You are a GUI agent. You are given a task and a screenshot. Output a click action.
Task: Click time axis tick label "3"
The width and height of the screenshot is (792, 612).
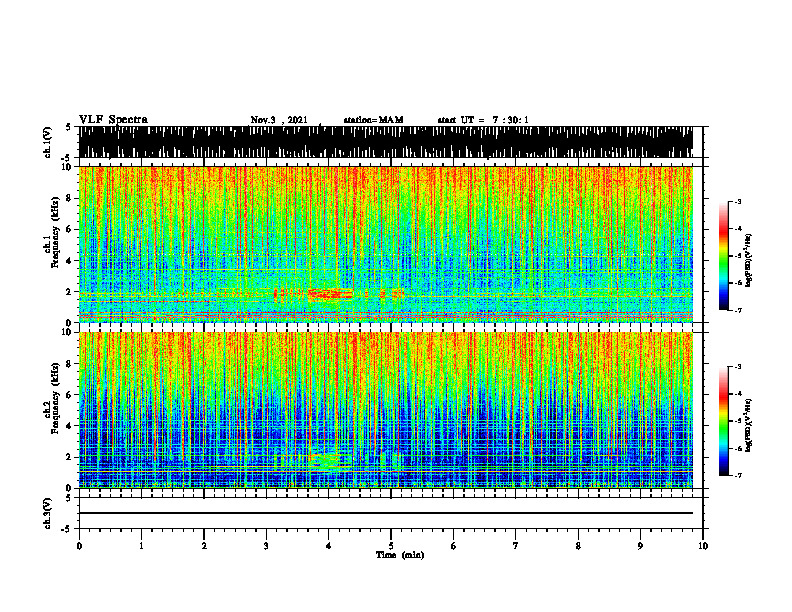coord(266,546)
